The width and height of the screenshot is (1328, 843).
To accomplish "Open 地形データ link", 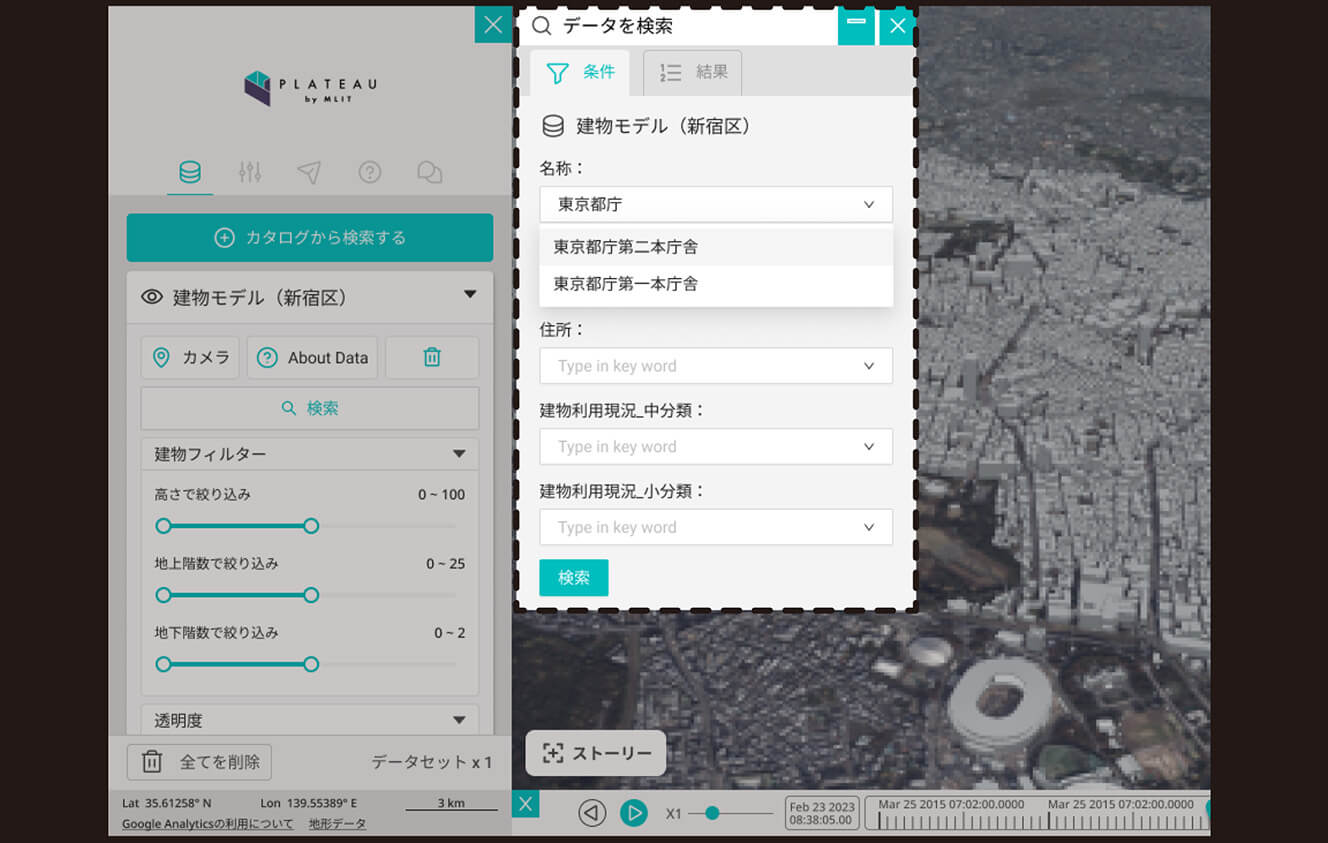I will (337, 824).
